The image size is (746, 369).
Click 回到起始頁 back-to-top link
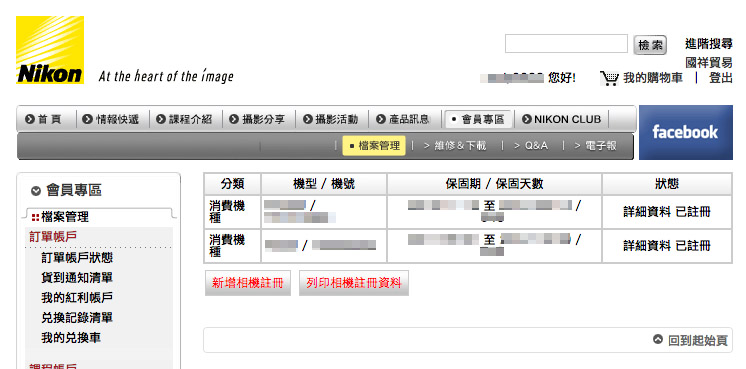tap(698, 340)
